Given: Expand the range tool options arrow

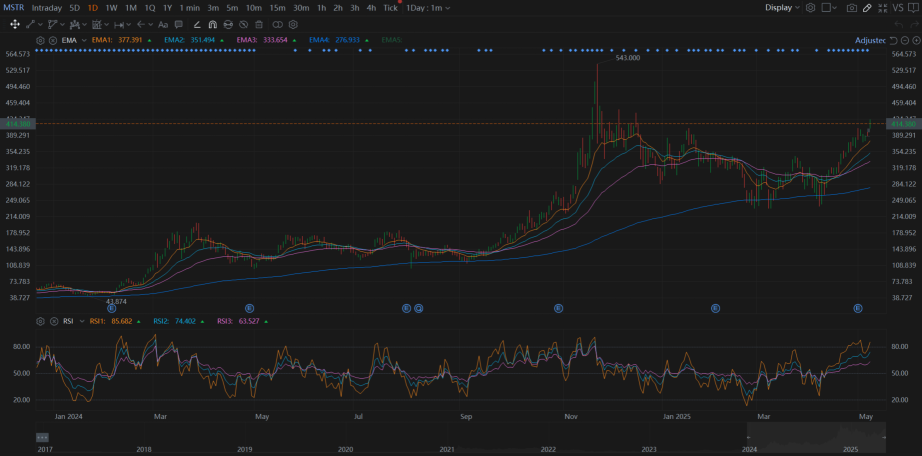Looking at the screenshot, I should click(129, 25).
